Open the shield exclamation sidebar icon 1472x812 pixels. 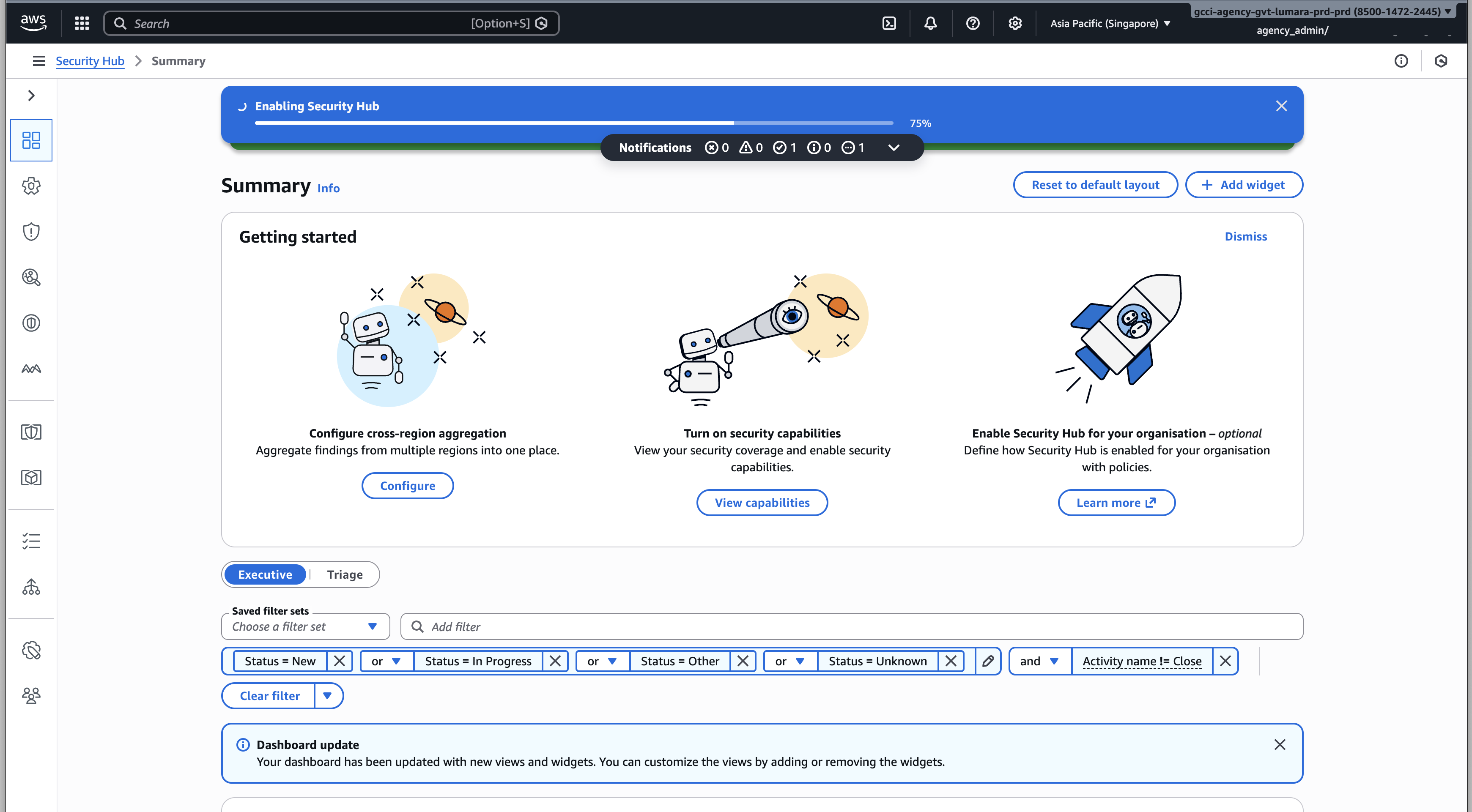coord(31,232)
